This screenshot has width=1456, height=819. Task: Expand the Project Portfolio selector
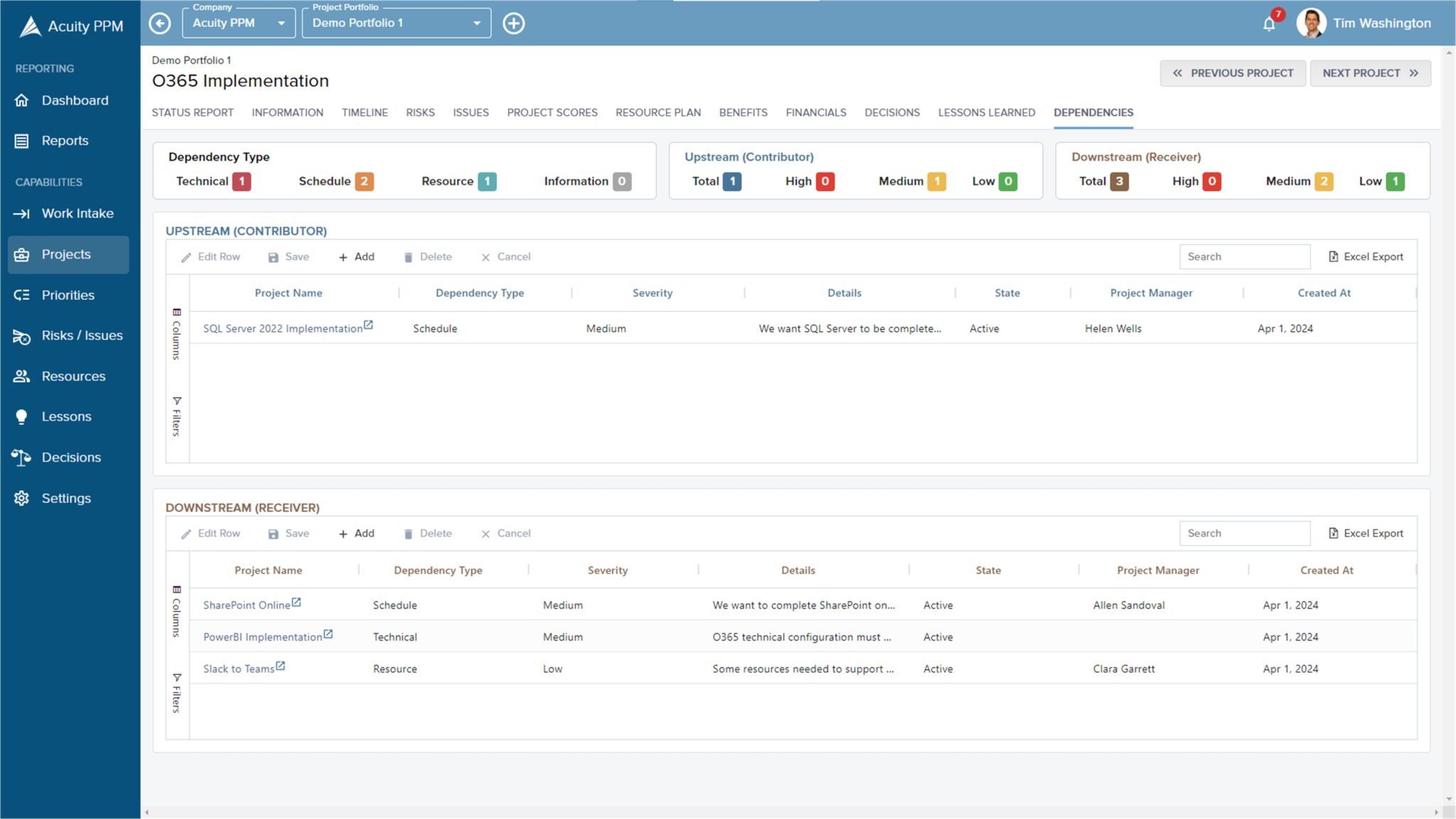[396, 23]
